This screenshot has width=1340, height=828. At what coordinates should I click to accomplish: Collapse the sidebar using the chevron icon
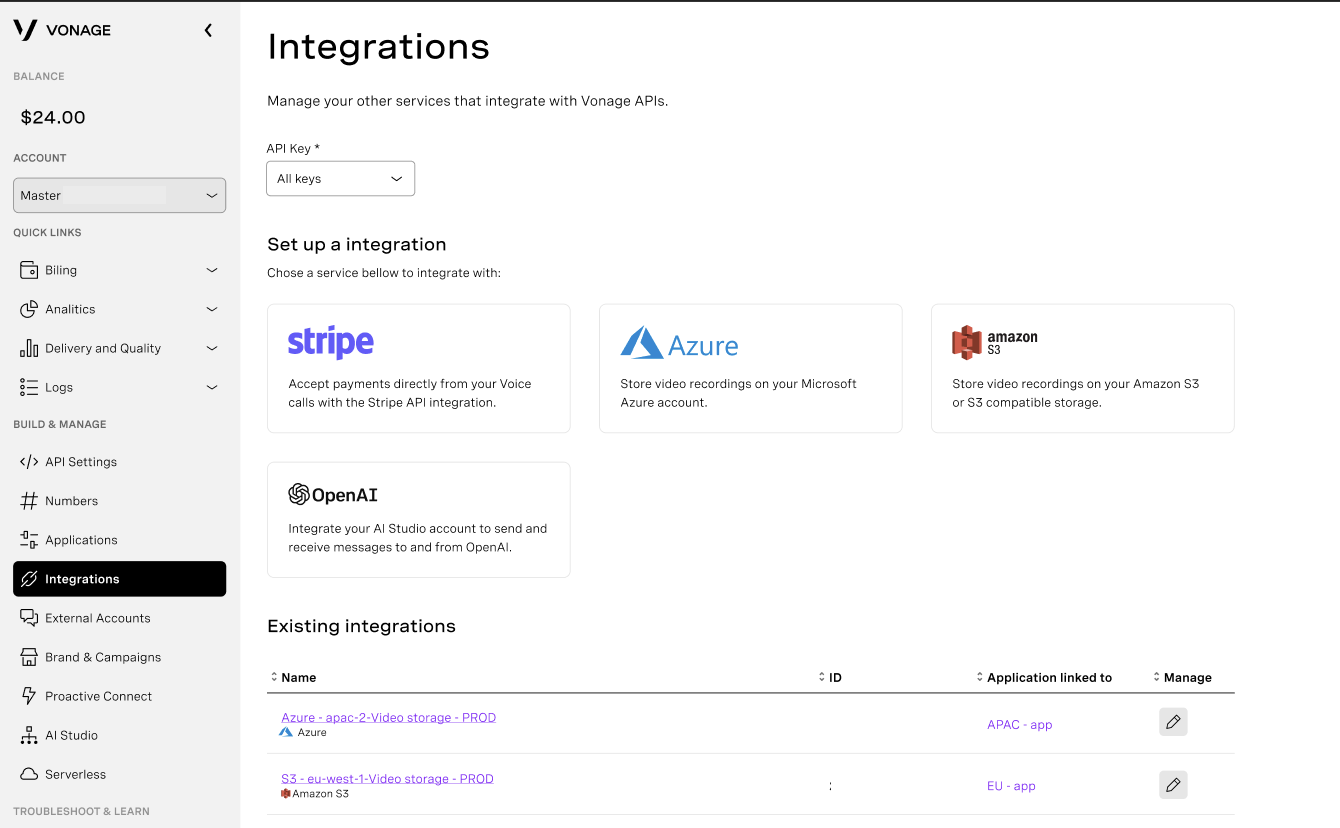click(208, 30)
